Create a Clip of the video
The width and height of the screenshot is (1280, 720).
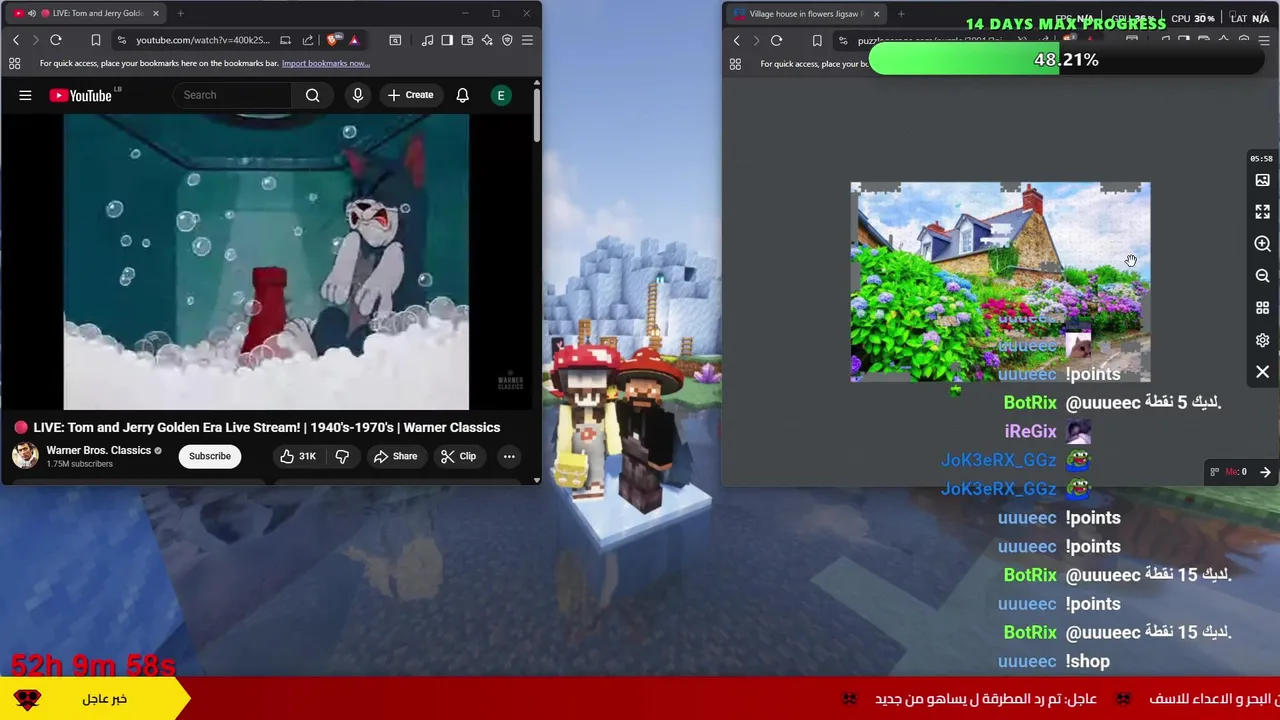(x=458, y=456)
